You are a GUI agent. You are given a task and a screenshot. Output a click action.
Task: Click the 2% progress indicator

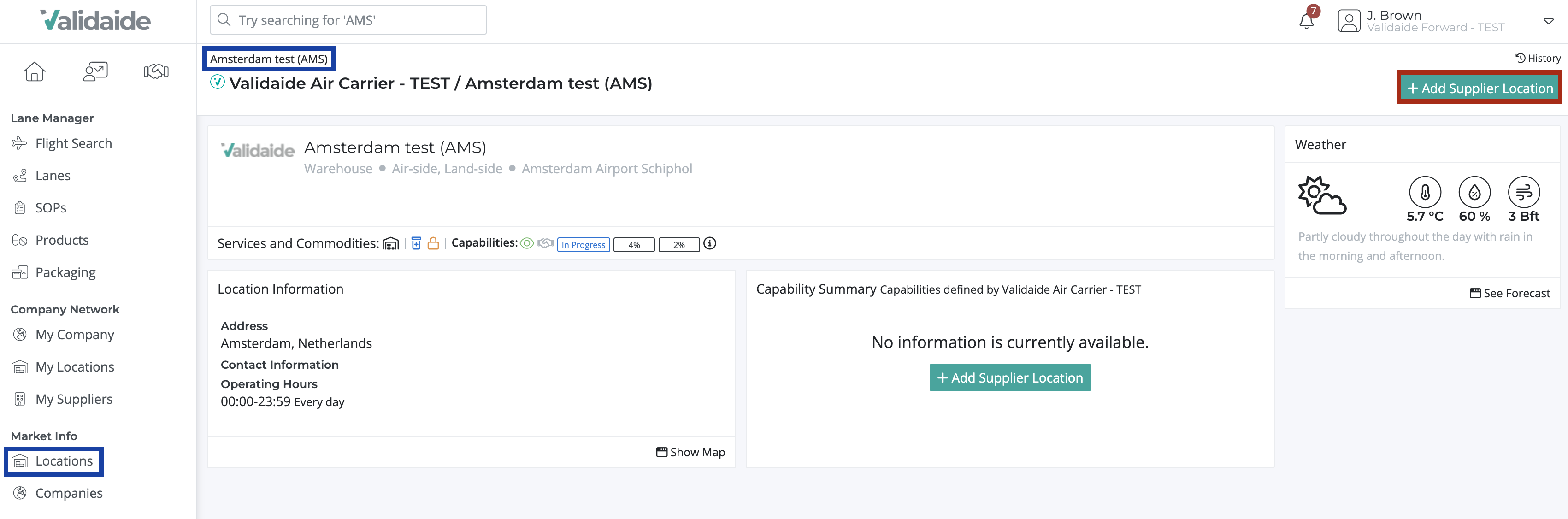pyautogui.click(x=679, y=245)
